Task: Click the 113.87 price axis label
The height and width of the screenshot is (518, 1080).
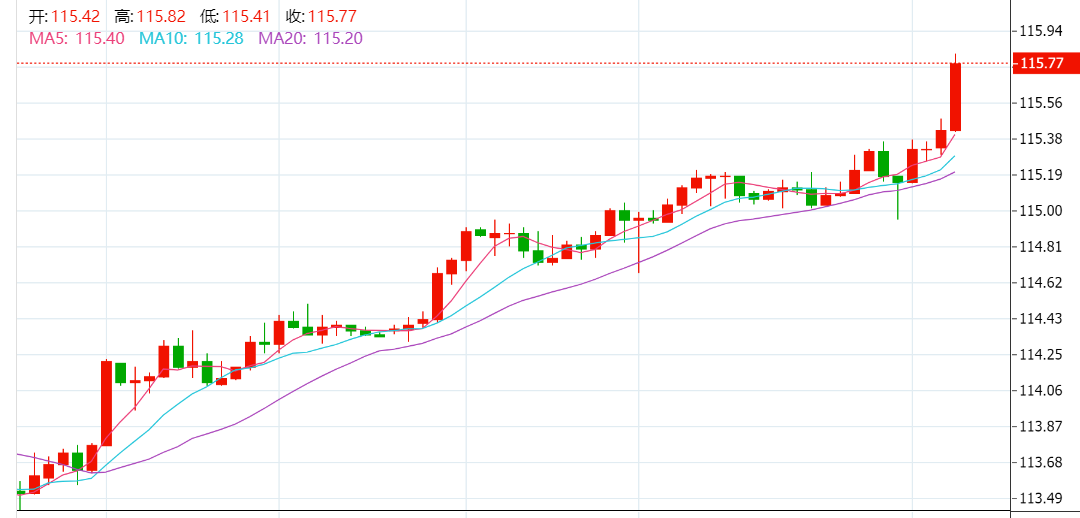Action: tap(1040, 427)
